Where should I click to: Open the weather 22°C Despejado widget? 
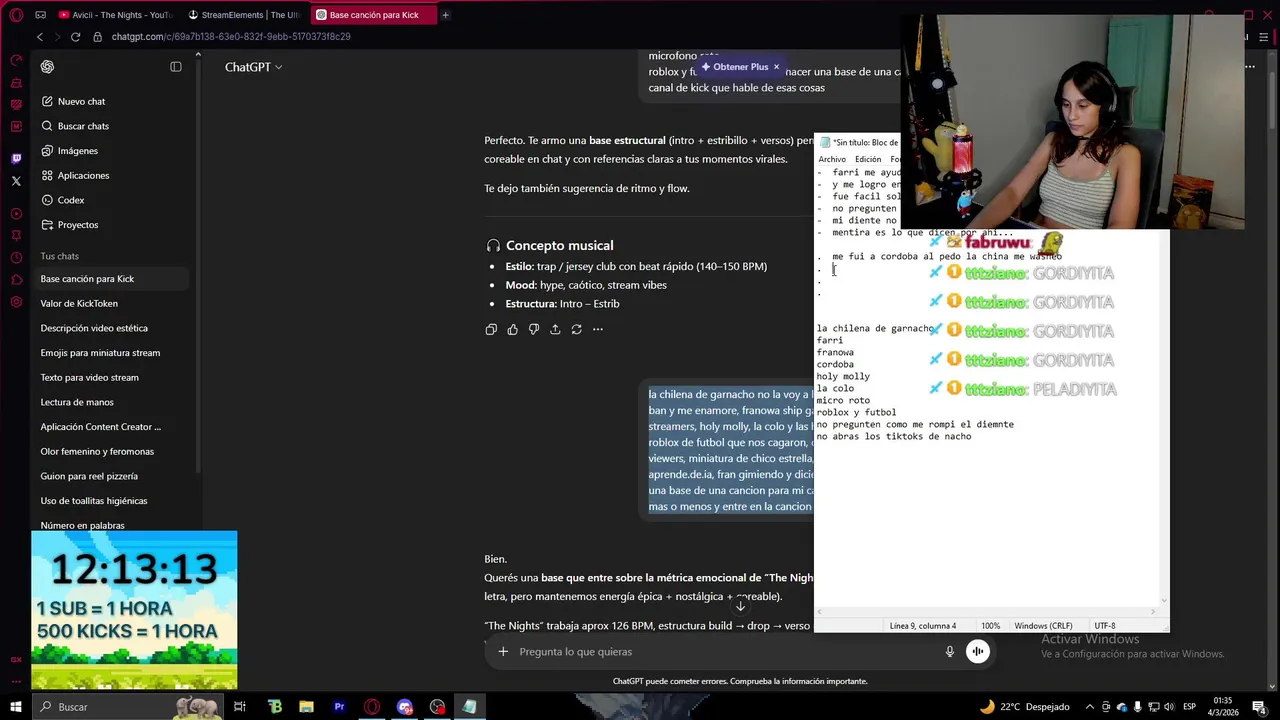point(1024,707)
